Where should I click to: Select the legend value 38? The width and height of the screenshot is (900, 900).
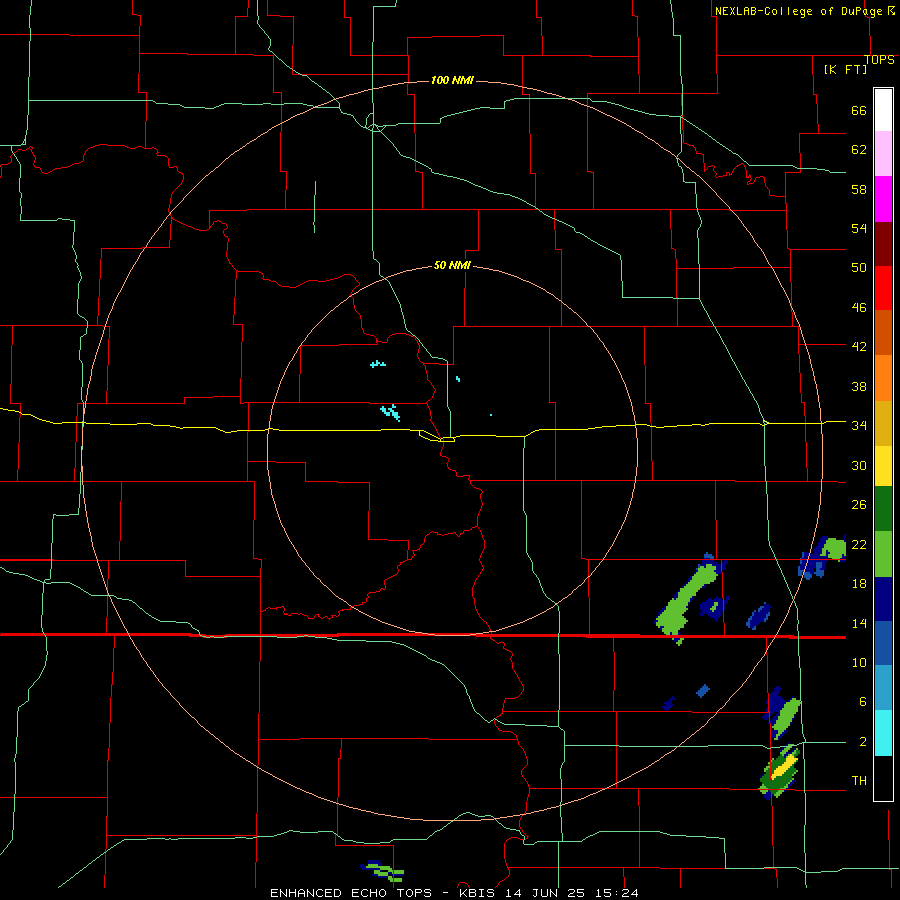[x=859, y=387]
